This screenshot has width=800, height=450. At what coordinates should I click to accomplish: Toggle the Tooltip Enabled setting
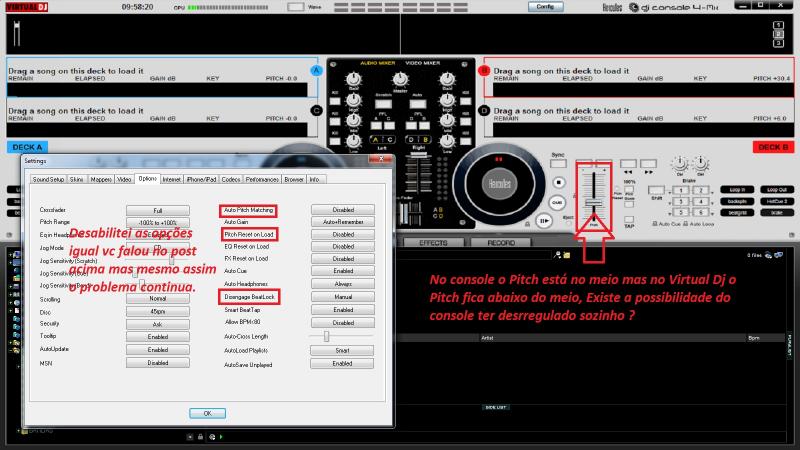coord(158,337)
